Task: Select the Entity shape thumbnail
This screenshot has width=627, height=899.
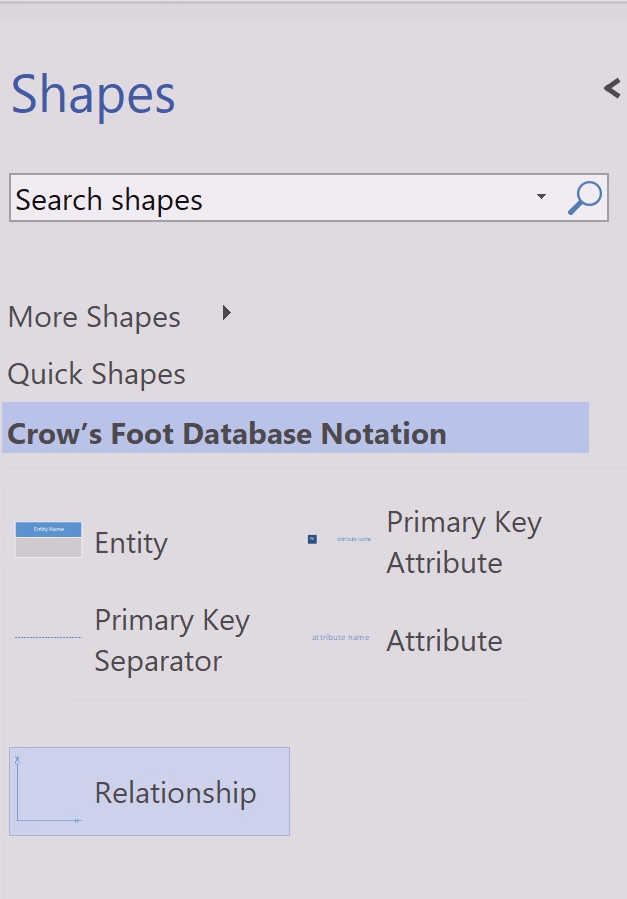Action: pyautogui.click(x=48, y=540)
